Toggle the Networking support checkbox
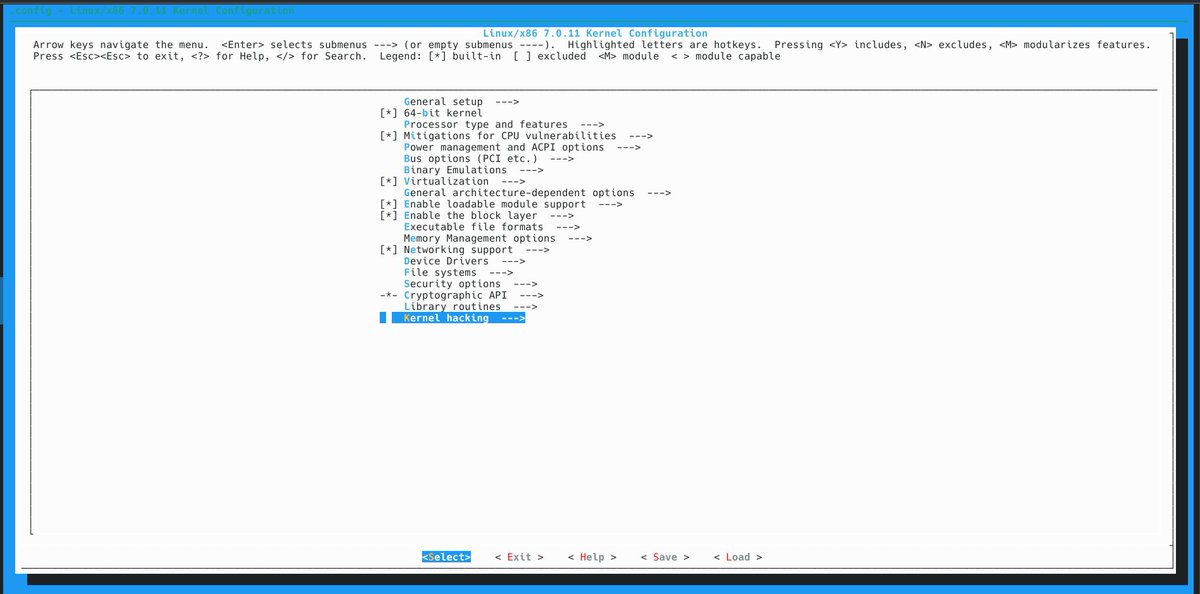The image size is (1200, 594). (x=389, y=250)
